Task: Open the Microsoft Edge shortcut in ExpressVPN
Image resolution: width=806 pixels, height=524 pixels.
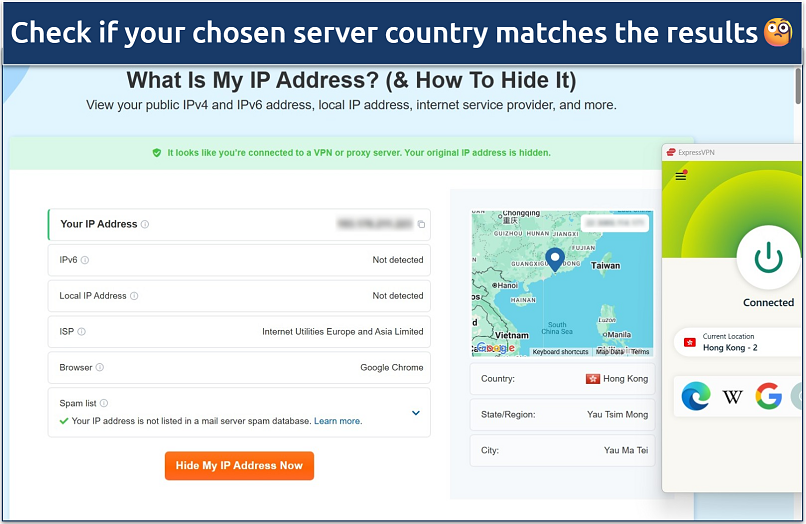Action: coord(696,397)
